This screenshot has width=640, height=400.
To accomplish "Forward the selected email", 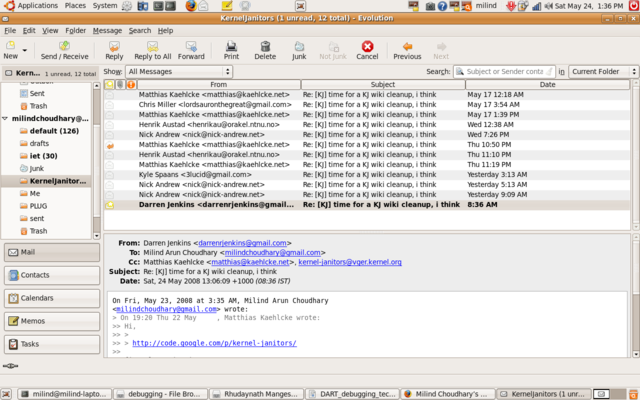I will click(x=191, y=50).
